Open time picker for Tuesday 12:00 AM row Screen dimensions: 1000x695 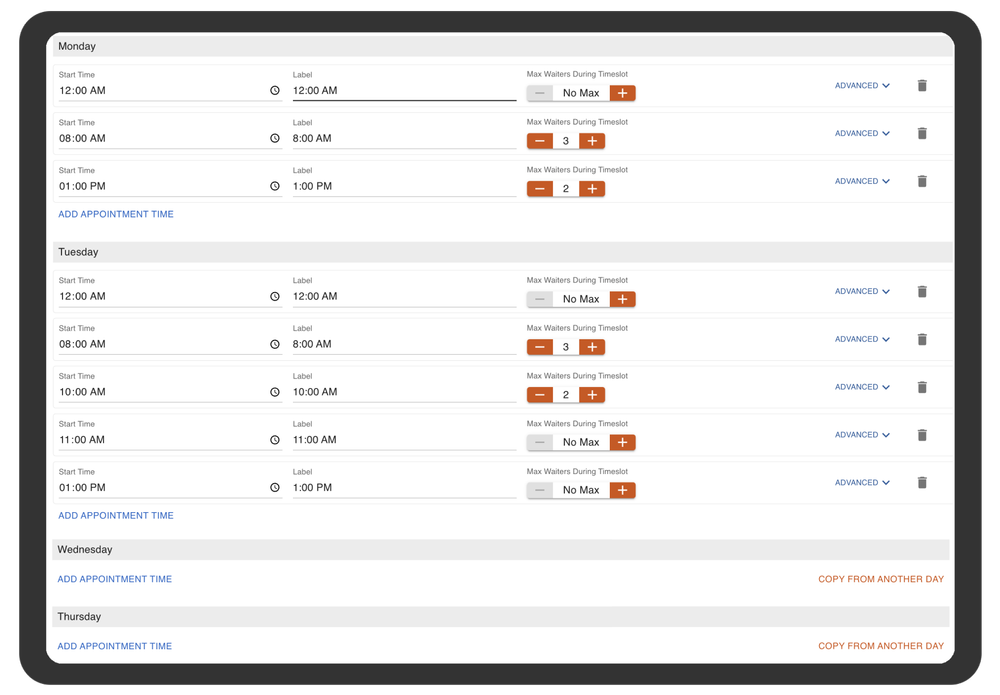click(x=275, y=297)
